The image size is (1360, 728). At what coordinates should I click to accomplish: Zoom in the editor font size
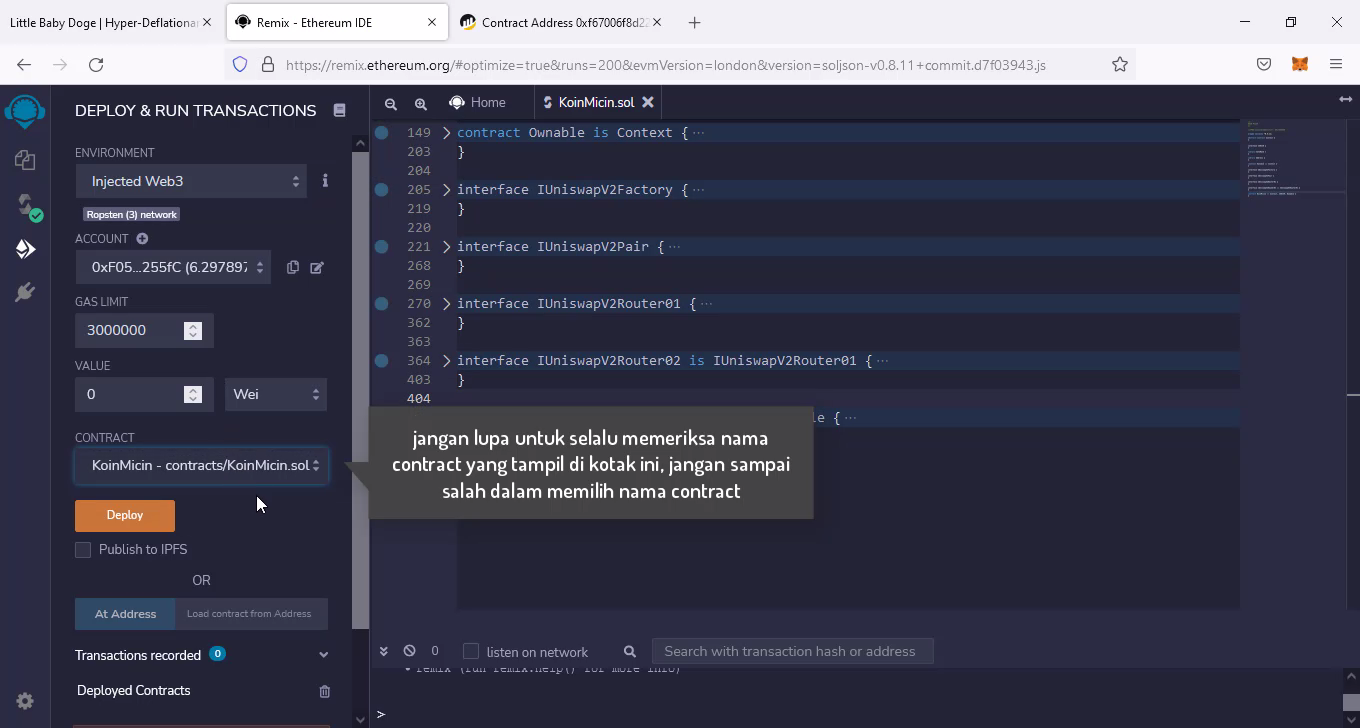click(421, 103)
